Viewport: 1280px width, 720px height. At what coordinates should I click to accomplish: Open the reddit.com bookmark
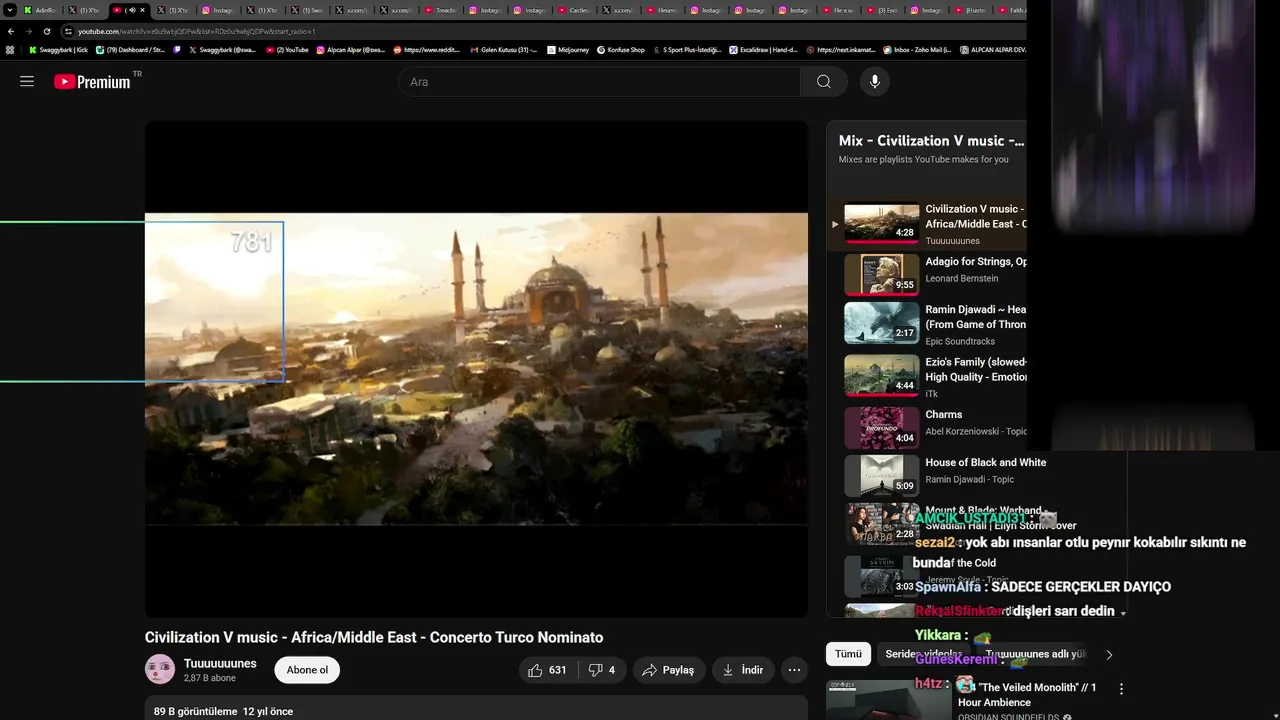[x=427, y=49]
